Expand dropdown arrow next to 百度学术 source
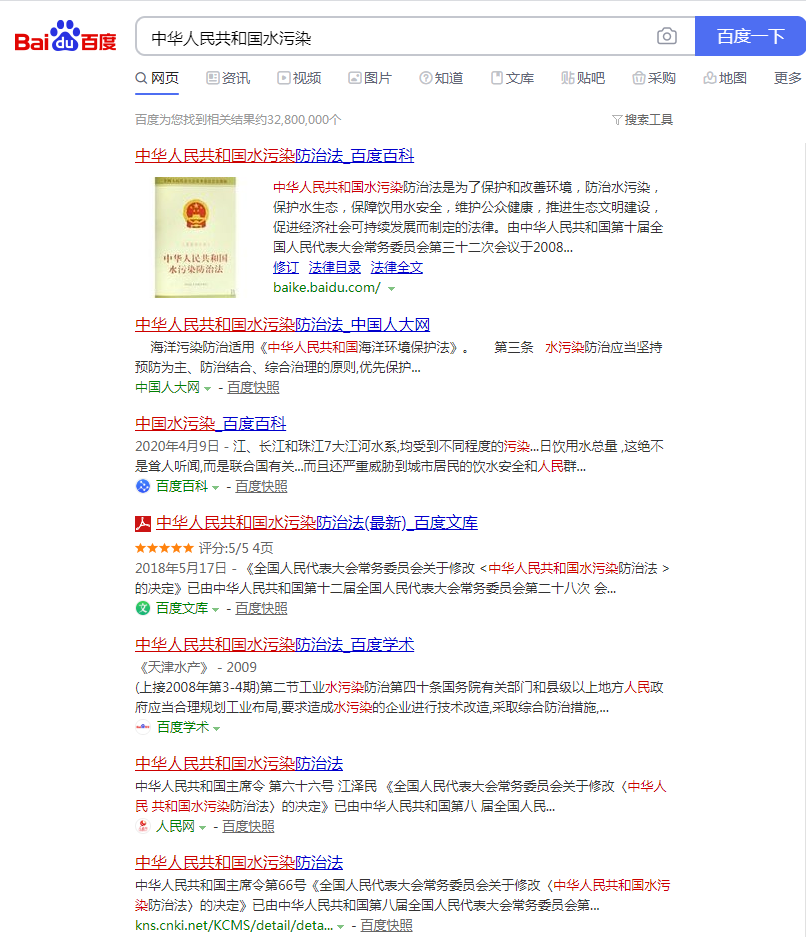 (216, 728)
